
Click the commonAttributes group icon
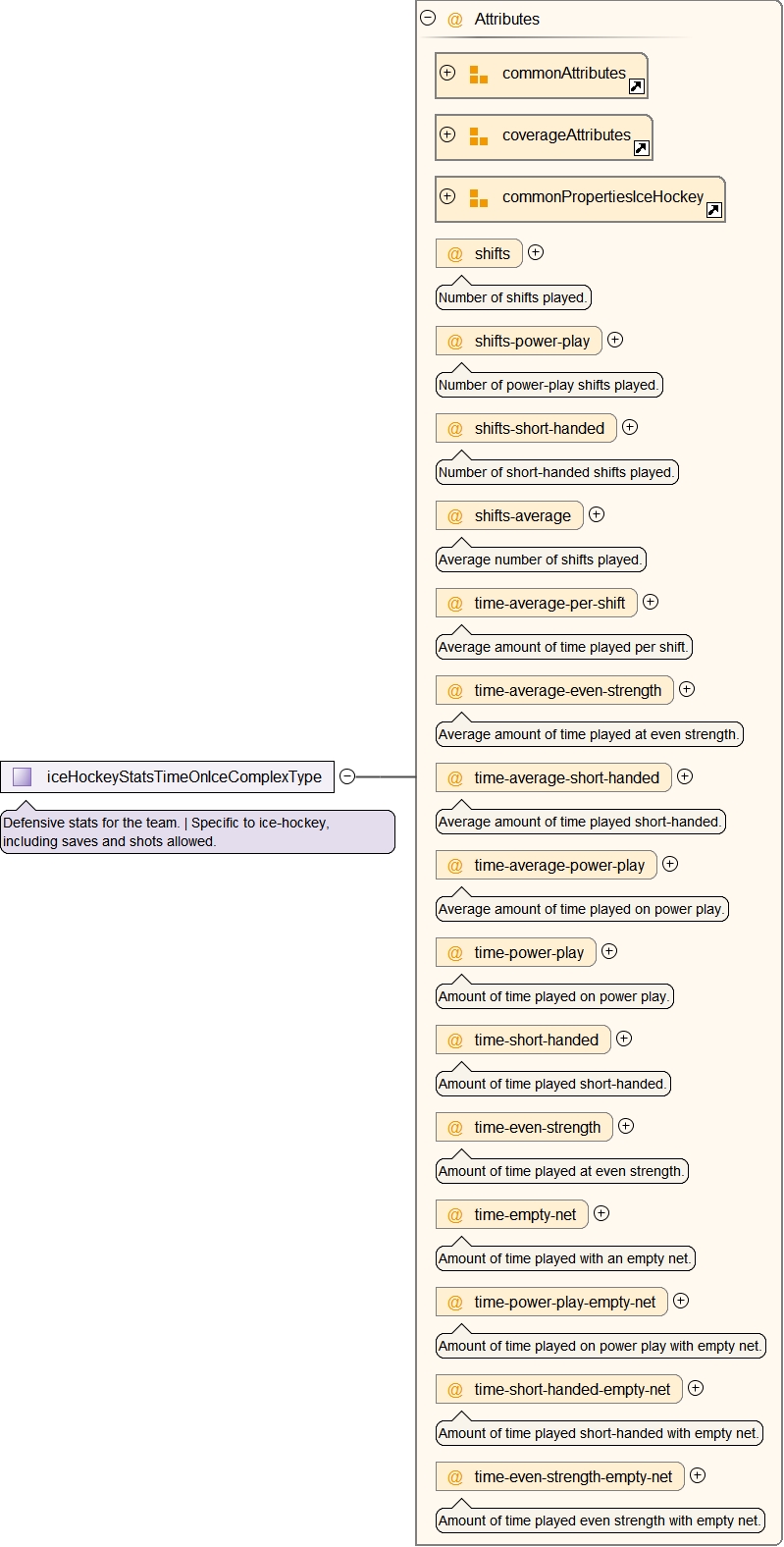[479, 75]
